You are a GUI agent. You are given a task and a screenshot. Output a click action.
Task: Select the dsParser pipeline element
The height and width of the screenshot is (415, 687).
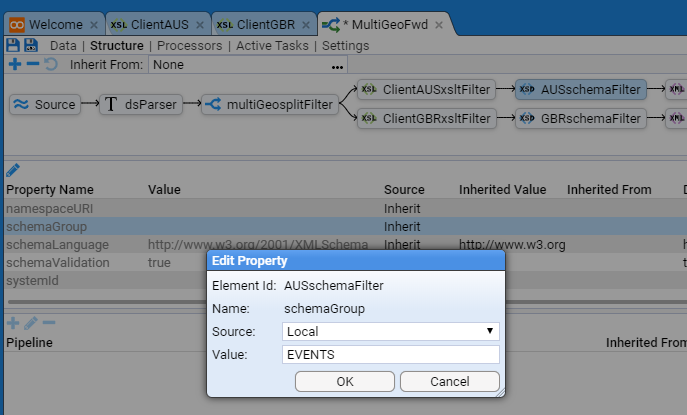tap(140, 104)
